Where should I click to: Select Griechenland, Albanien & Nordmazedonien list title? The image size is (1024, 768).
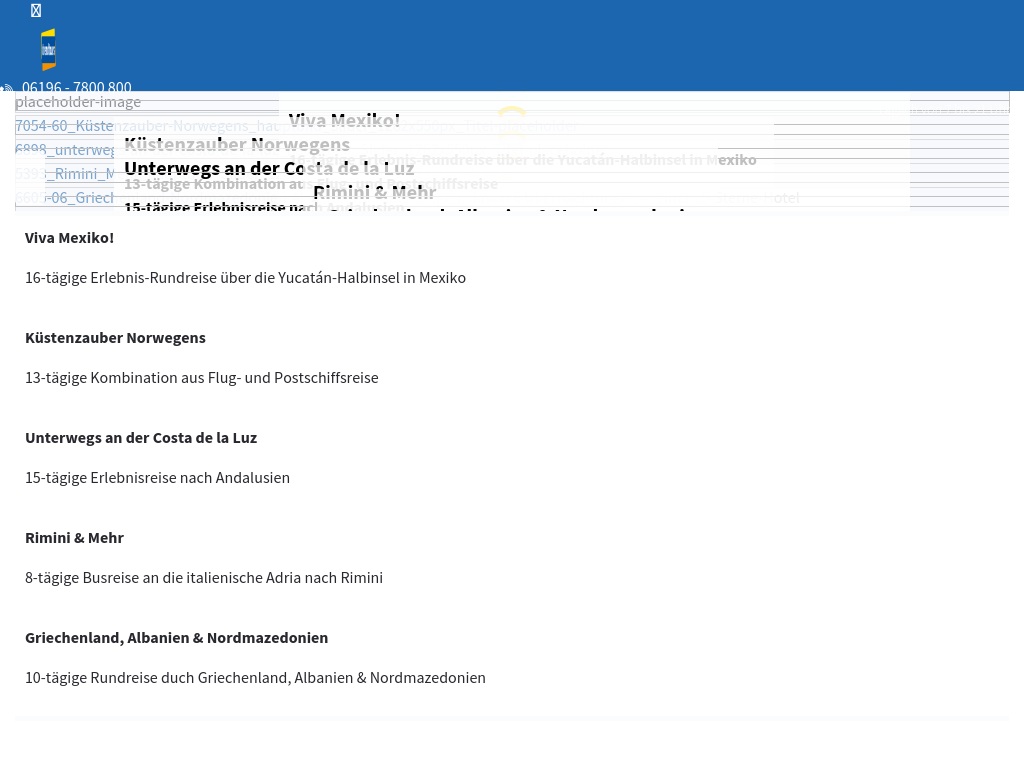(x=176, y=638)
